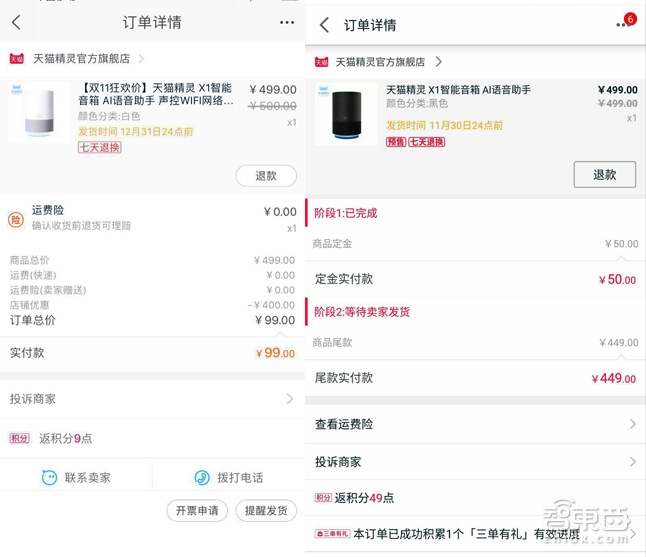Tap Tmall logo beside right store name

pyautogui.click(x=321, y=62)
